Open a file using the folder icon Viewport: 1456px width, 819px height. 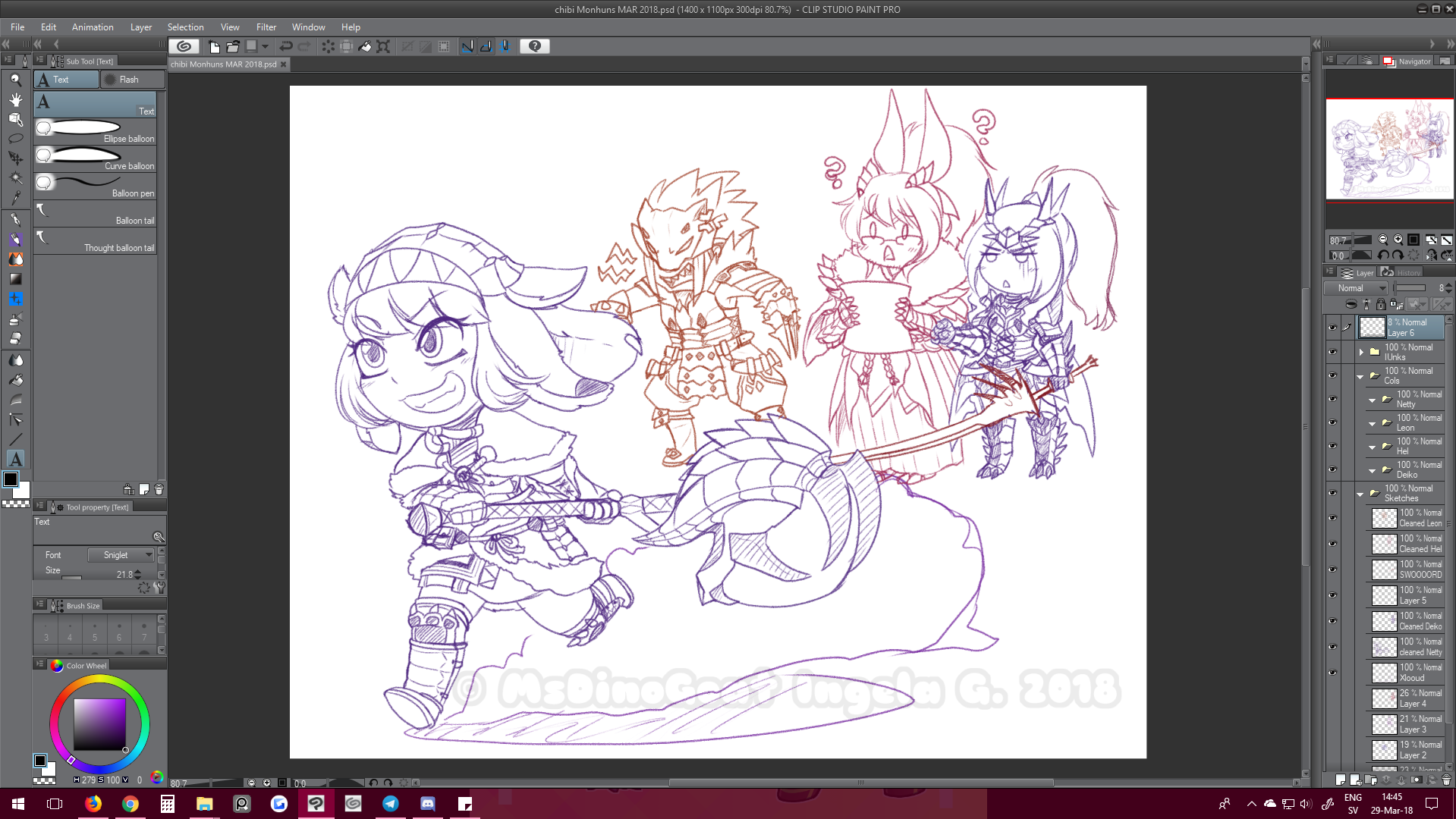(x=233, y=46)
